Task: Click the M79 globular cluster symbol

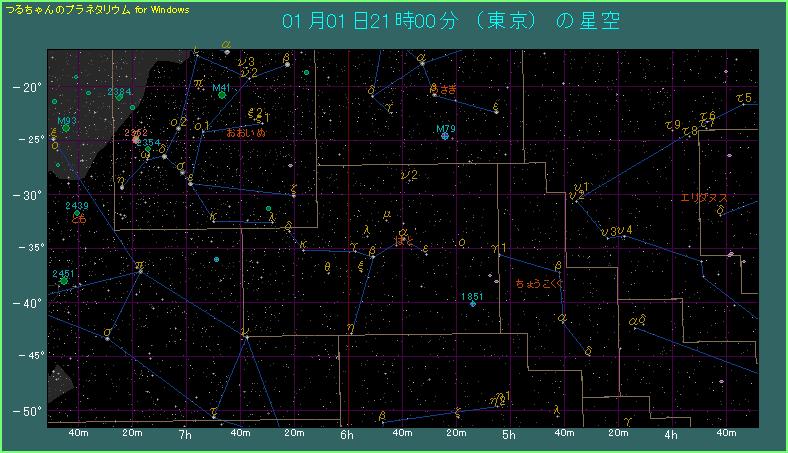Action: (445, 135)
